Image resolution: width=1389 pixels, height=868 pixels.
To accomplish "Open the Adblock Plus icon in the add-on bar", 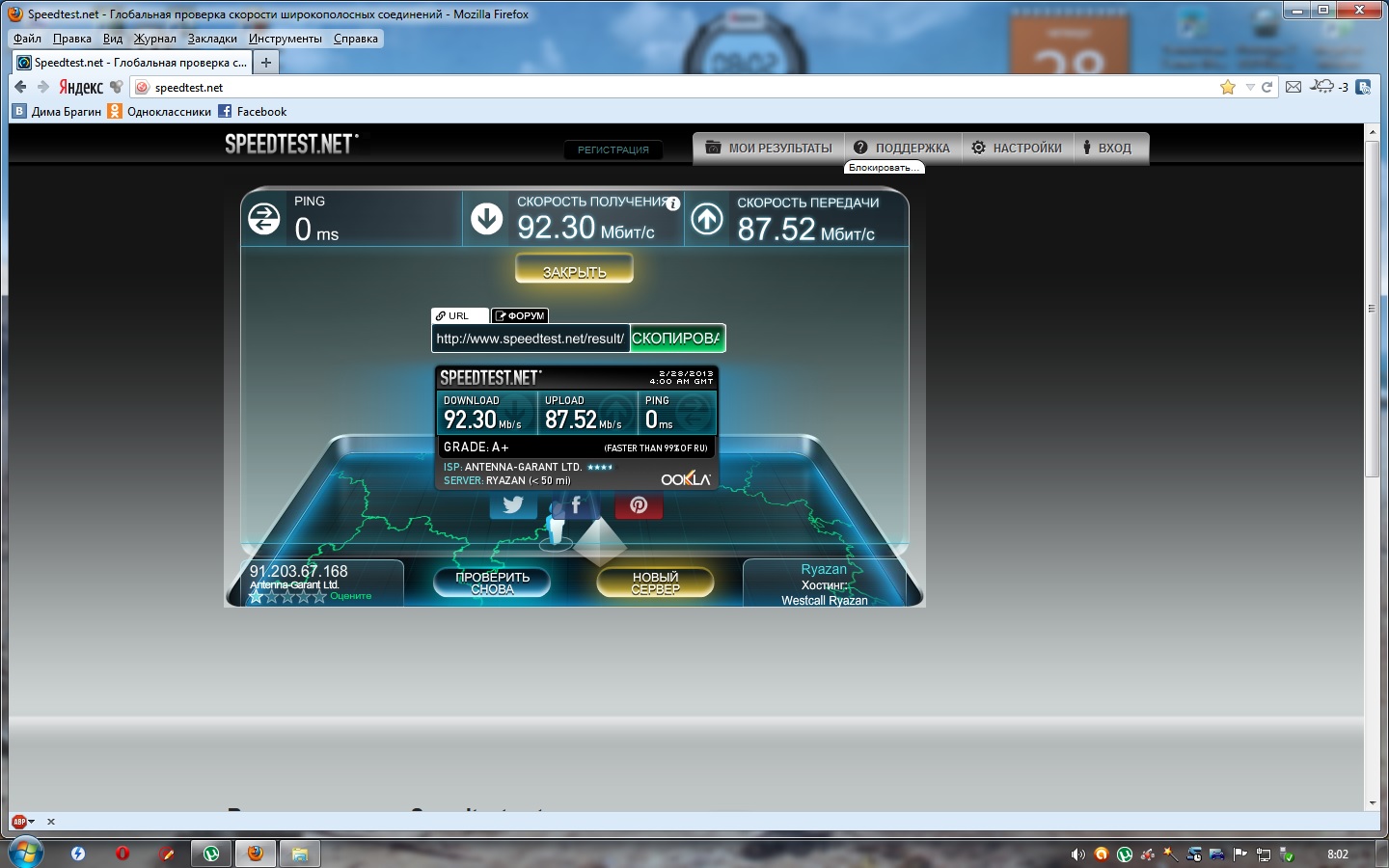I will tap(19, 822).
